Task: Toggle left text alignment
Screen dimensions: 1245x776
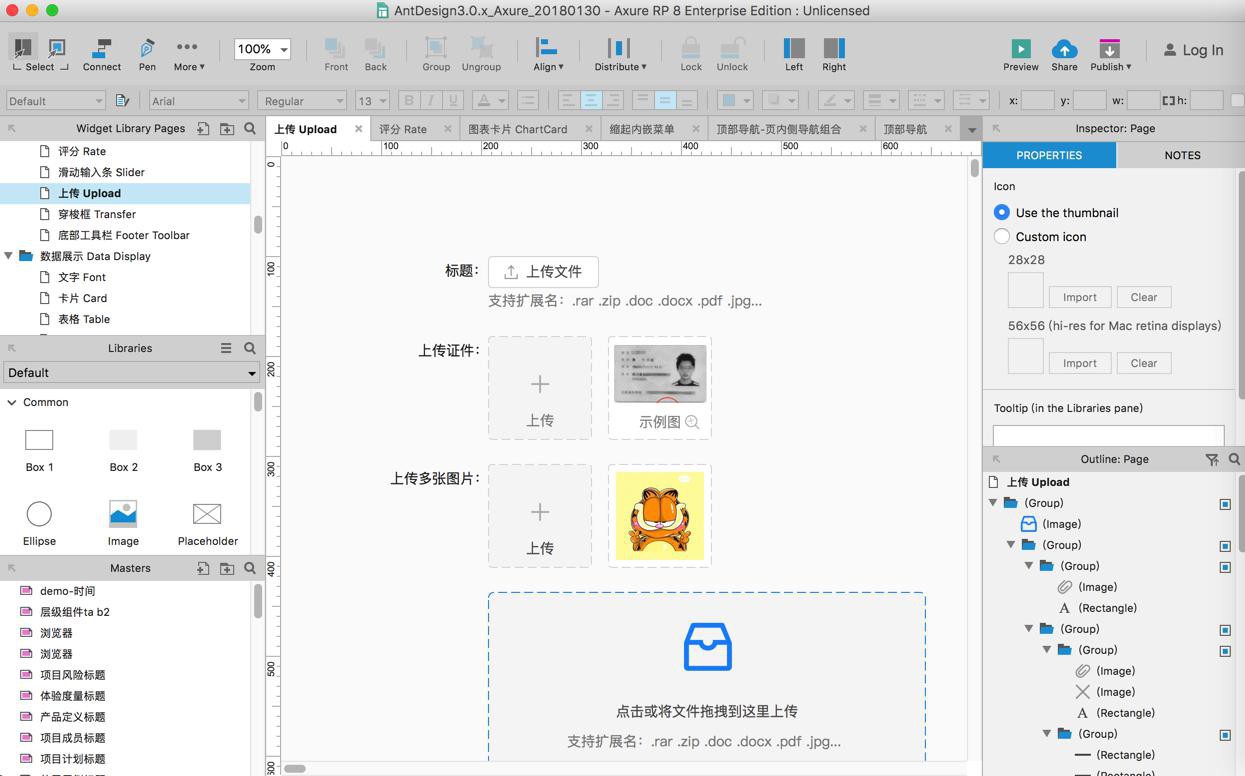Action: click(568, 100)
